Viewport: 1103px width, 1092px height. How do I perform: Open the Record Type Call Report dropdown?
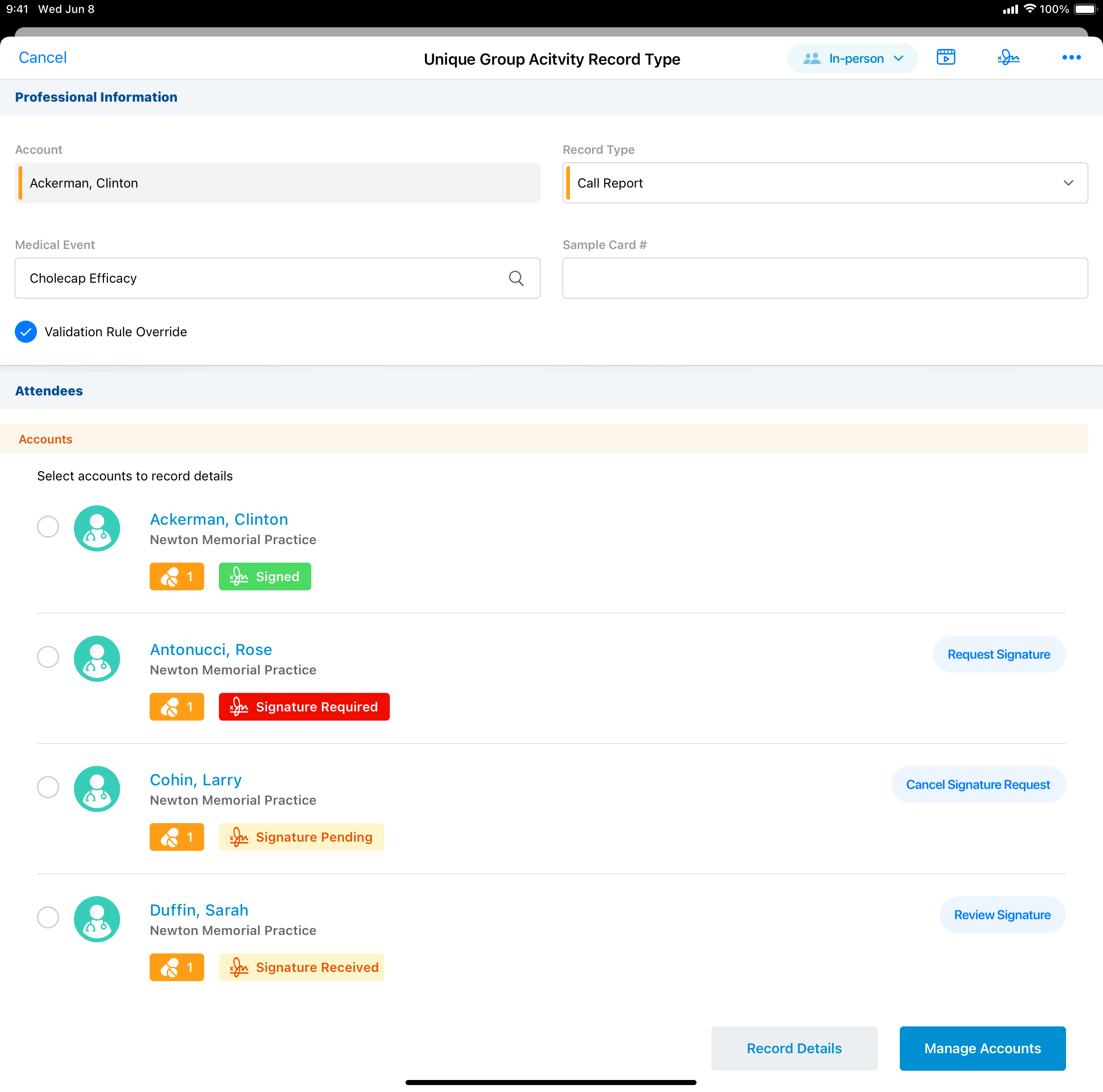[825, 183]
